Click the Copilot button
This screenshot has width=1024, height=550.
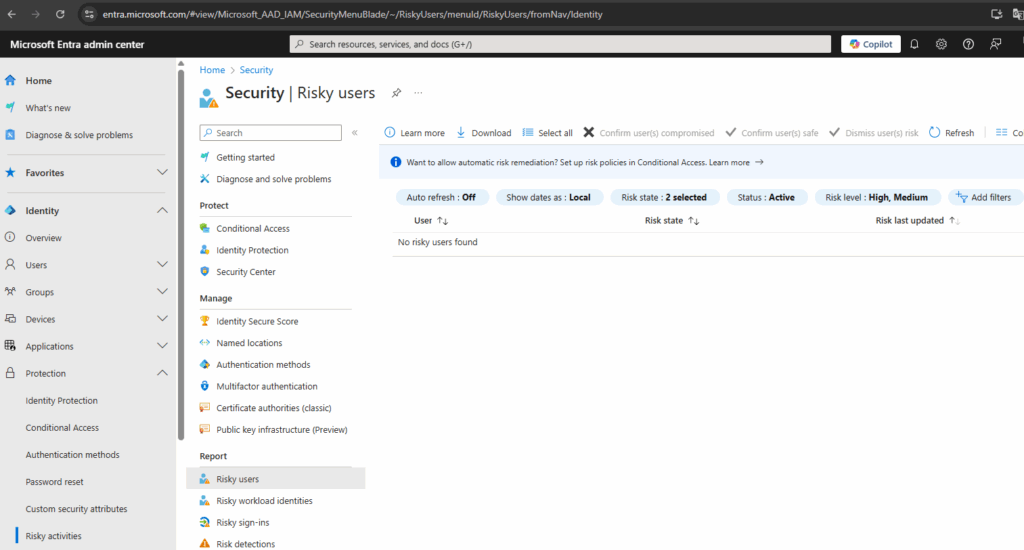coord(871,44)
